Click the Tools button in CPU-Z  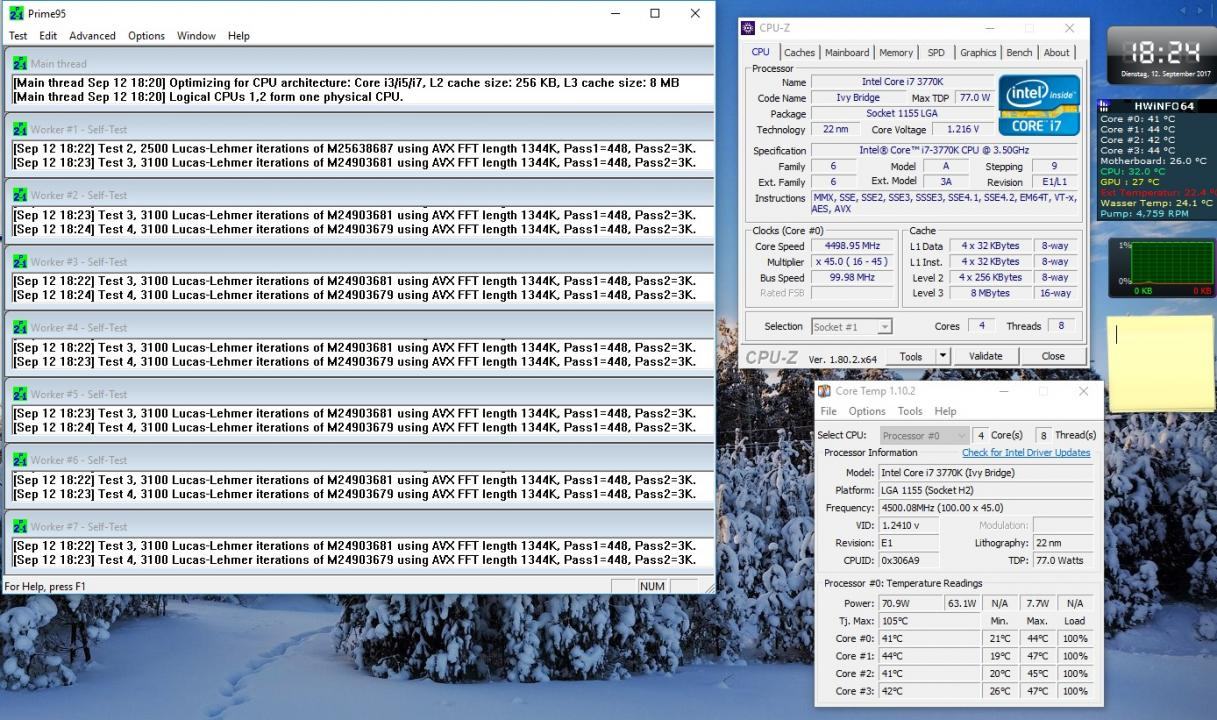click(x=911, y=356)
